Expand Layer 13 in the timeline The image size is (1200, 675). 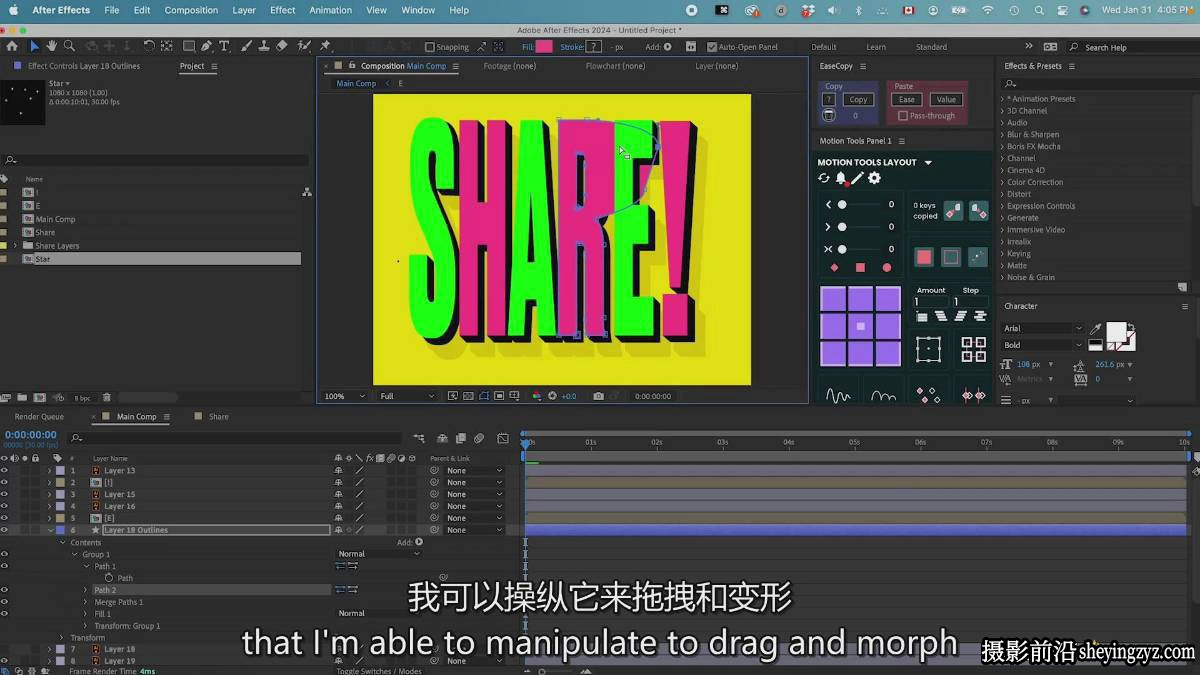click(49, 470)
